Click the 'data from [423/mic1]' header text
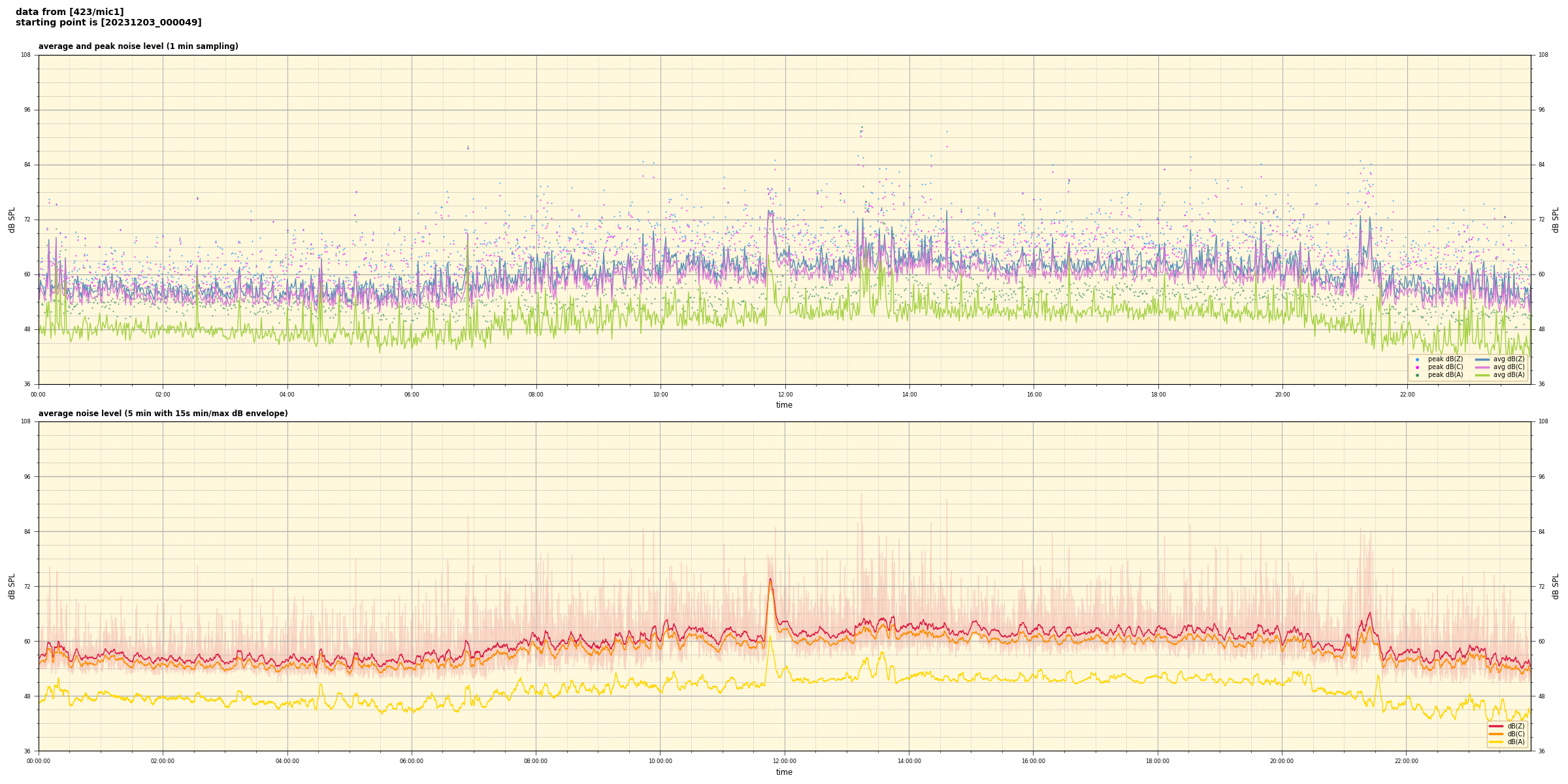This screenshot has height=784, width=1568. point(69,12)
